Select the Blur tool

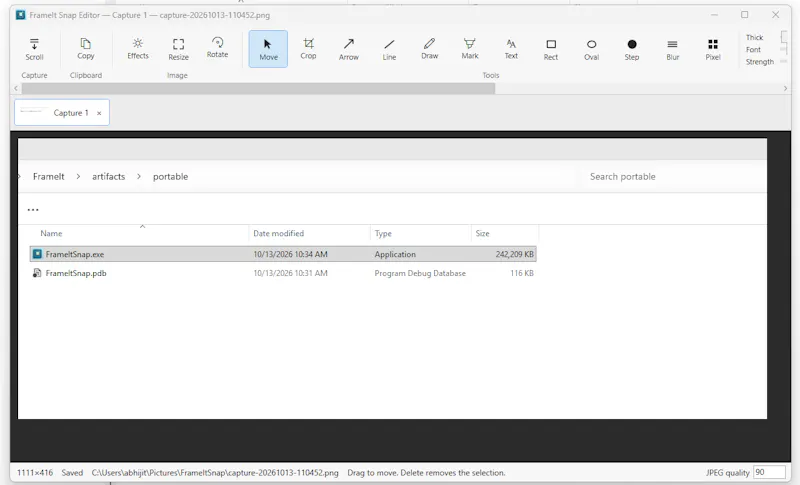coord(672,49)
